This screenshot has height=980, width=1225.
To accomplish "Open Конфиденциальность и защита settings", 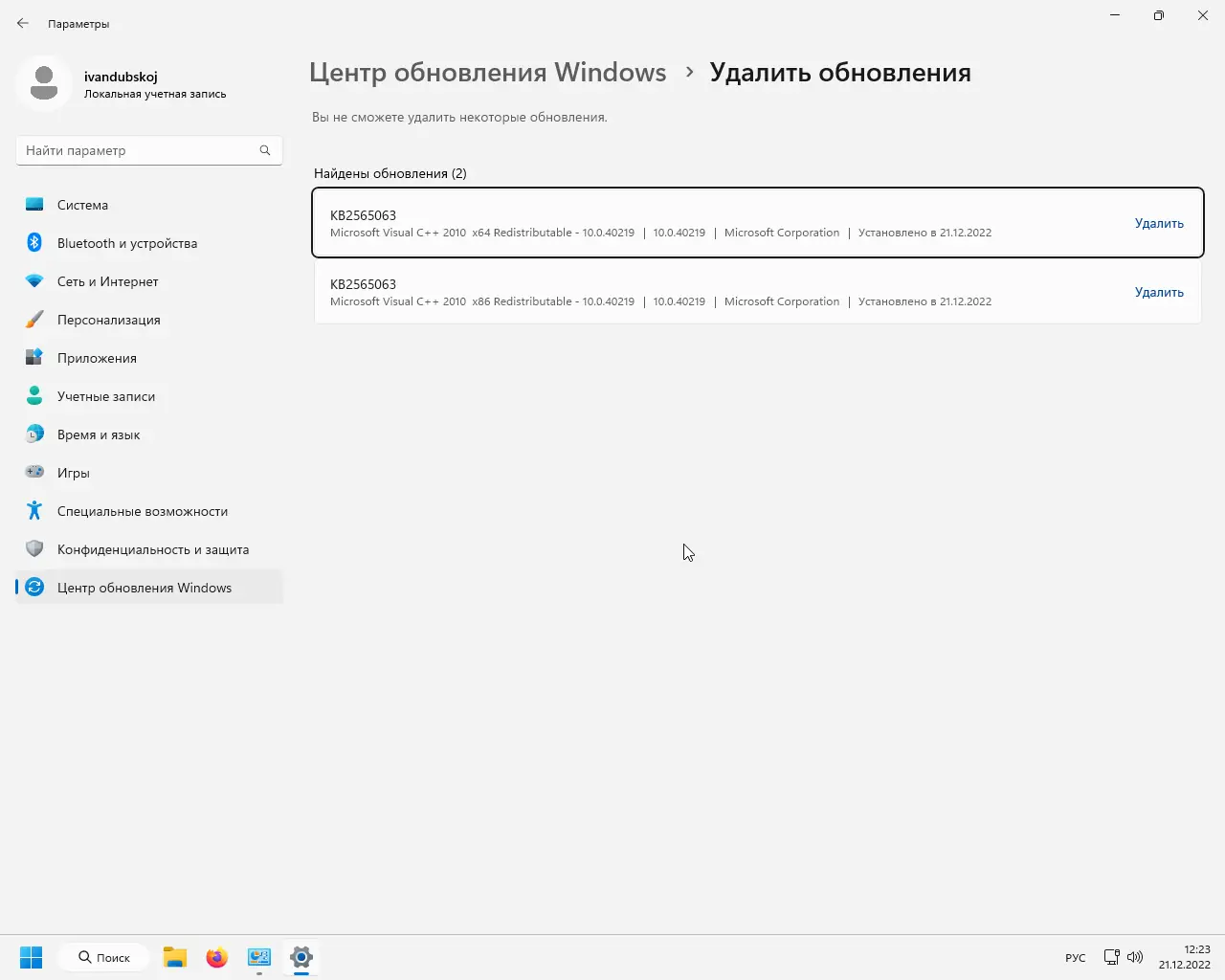I will [x=149, y=549].
